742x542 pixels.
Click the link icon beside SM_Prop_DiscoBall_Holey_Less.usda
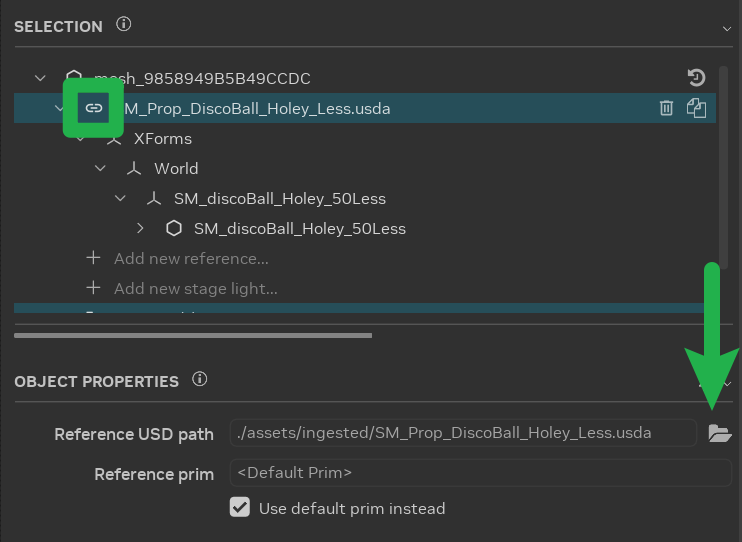click(93, 108)
